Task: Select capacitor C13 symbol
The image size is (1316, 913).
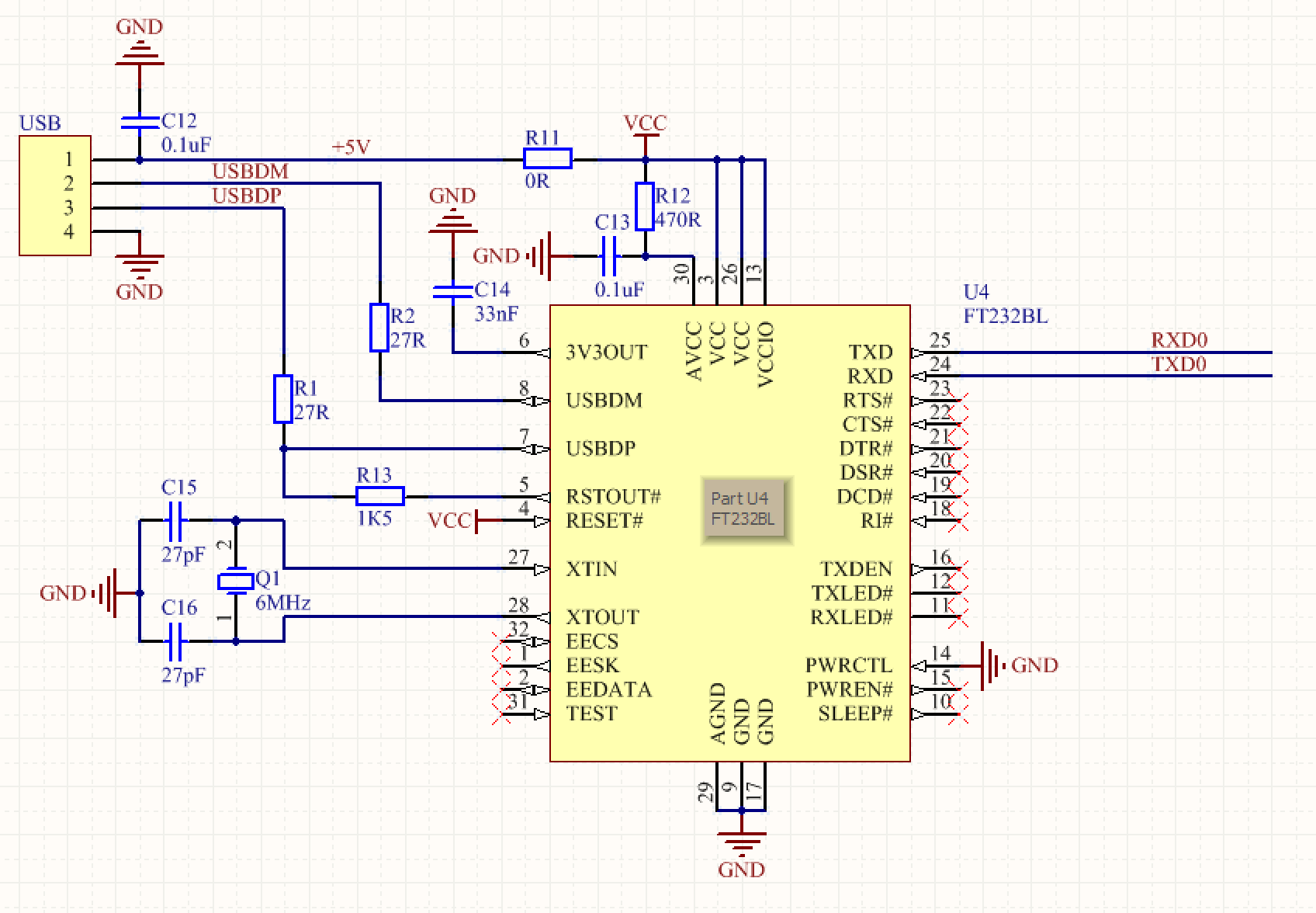Action: point(611,255)
